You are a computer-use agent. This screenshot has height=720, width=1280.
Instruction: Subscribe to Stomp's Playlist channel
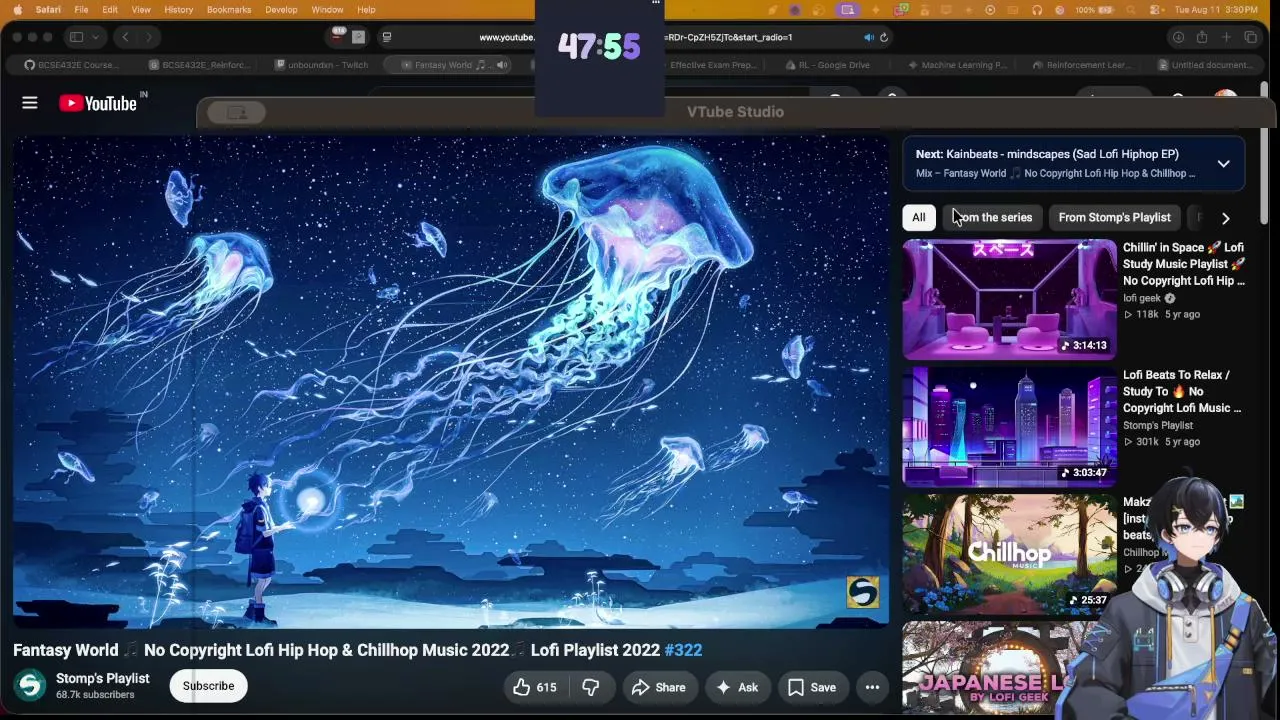[x=208, y=686]
